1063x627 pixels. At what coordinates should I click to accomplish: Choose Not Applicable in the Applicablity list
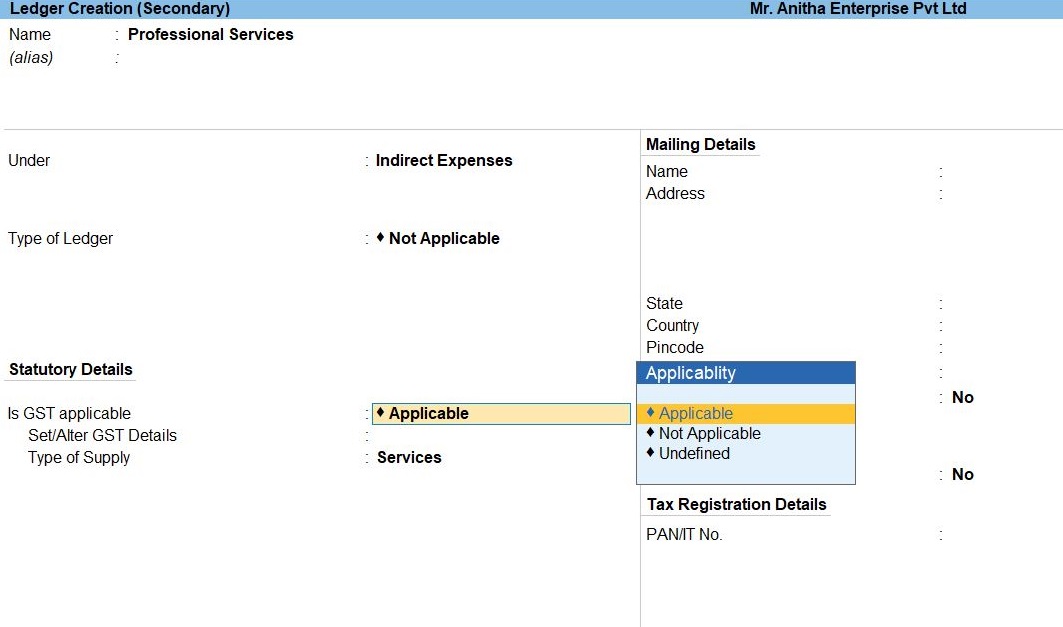pos(709,434)
